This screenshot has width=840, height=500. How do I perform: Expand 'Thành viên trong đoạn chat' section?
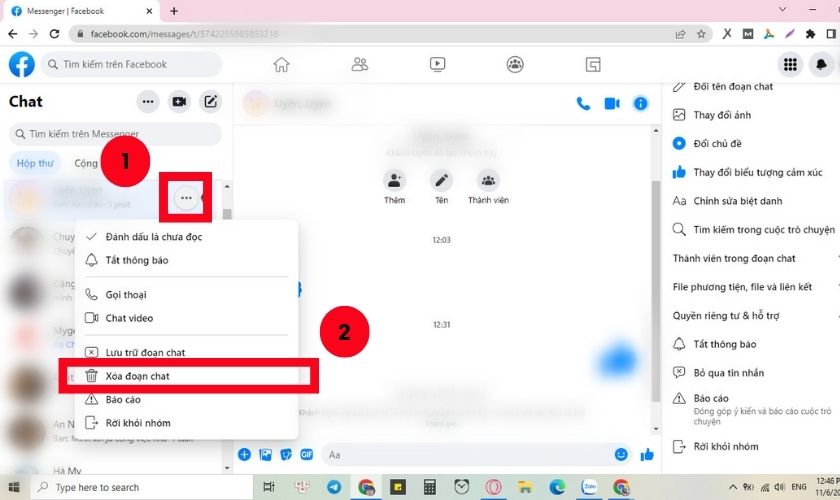pyautogui.click(x=734, y=258)
